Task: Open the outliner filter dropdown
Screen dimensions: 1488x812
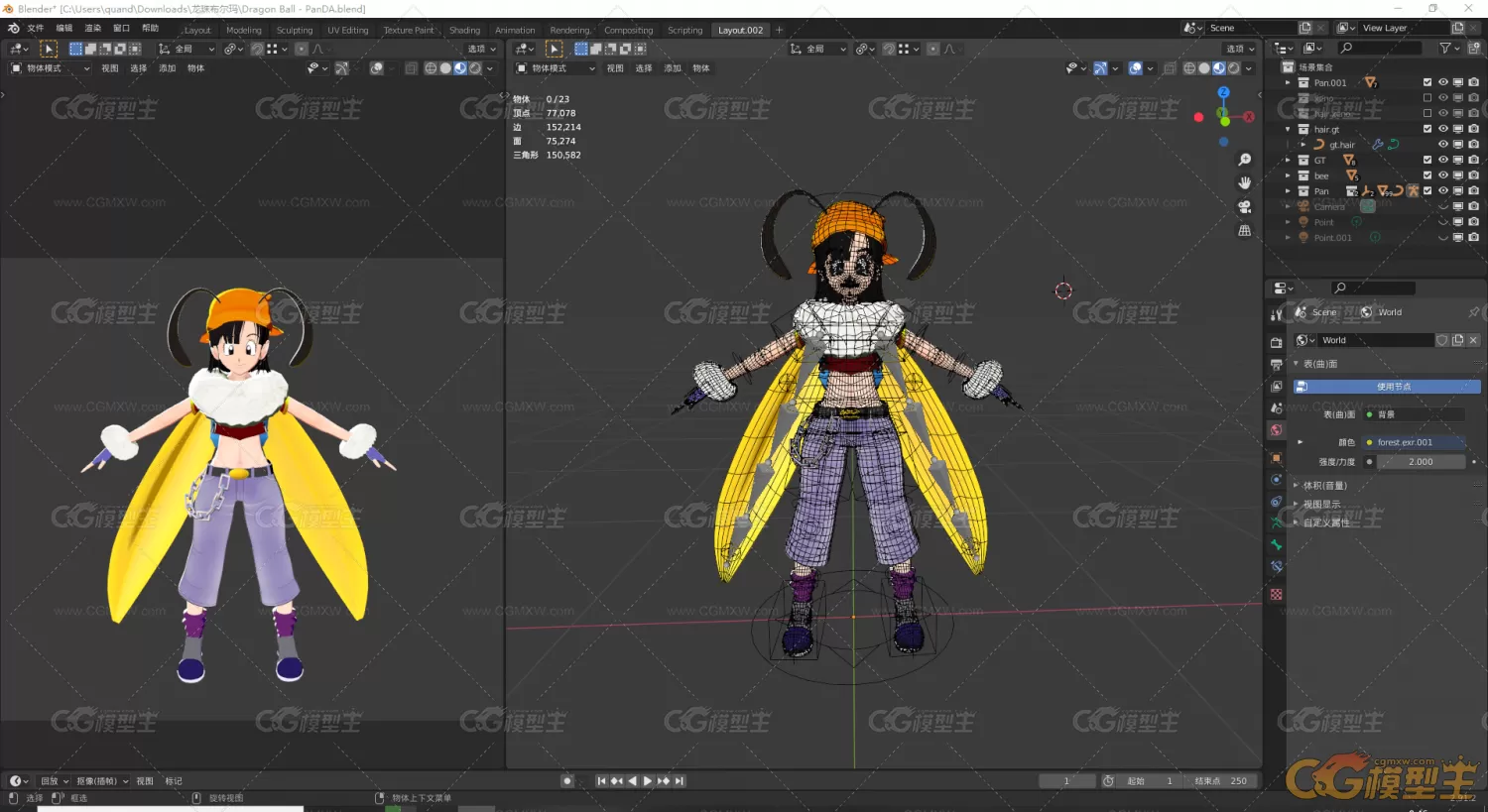Action: tap(1448, 48)
